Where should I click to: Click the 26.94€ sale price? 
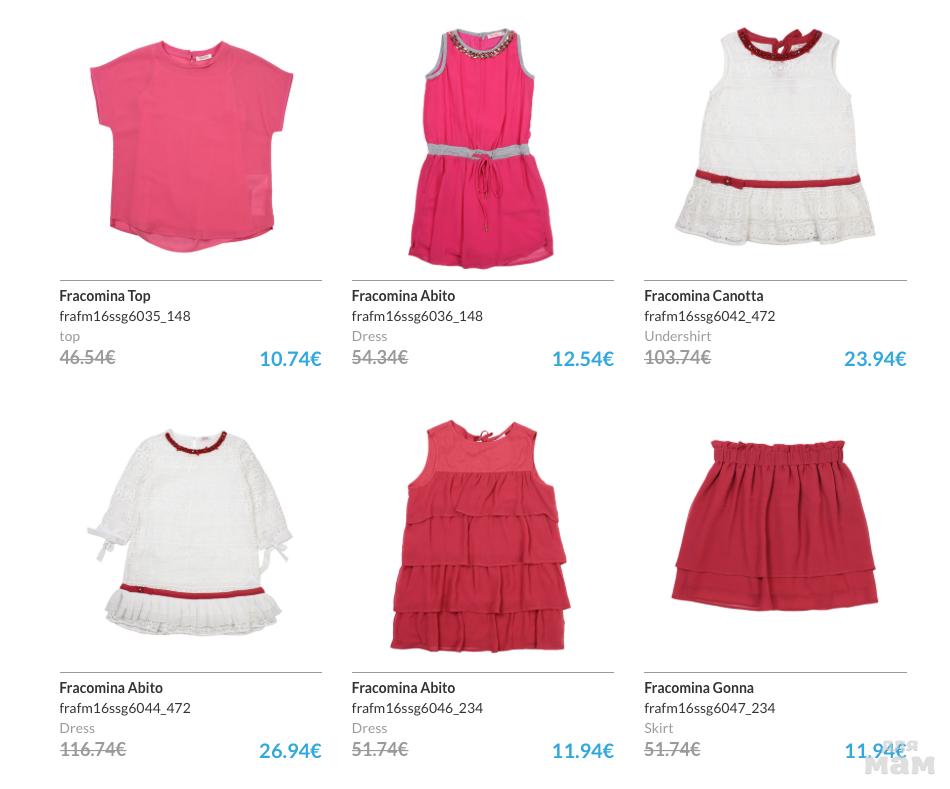tap(290, 751)
